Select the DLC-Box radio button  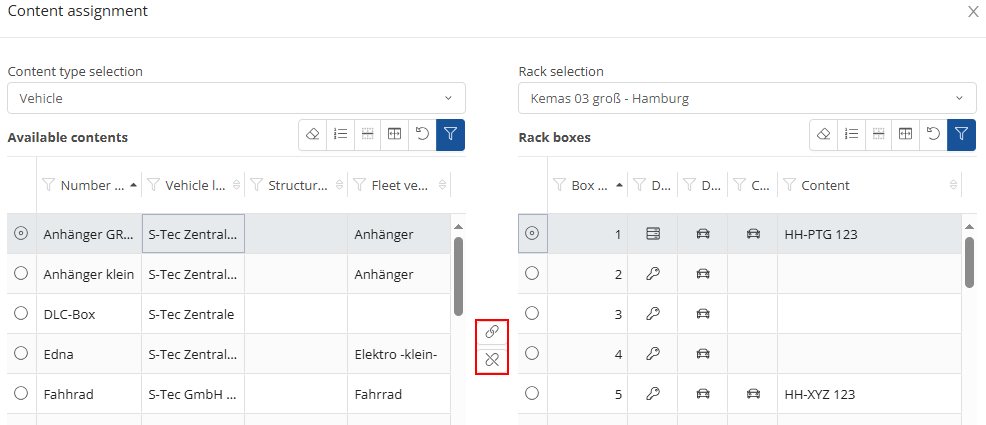[x=21, y=313]
